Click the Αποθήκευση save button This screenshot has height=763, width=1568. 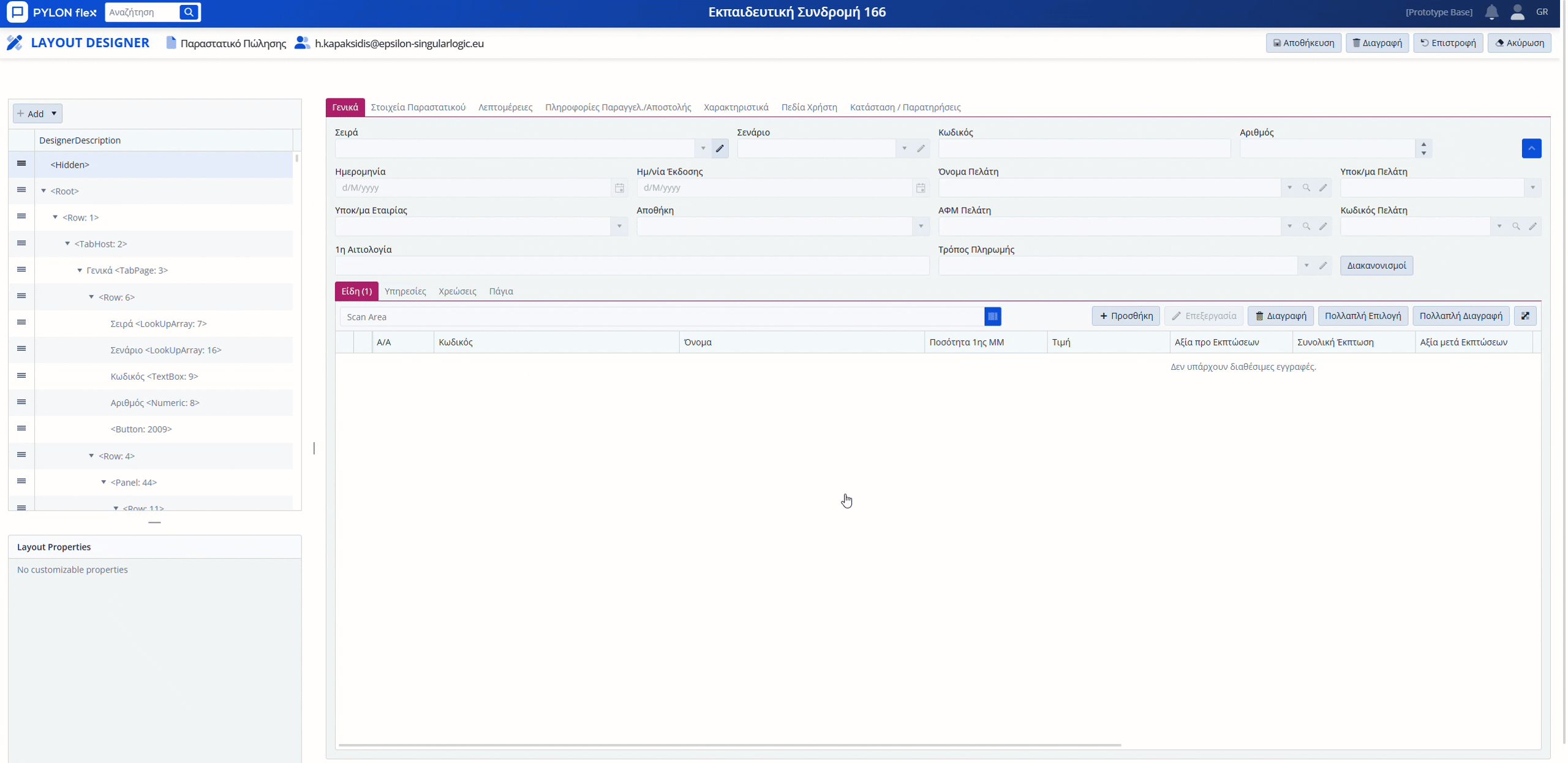pyautogui.click(x=1303, y=43)
